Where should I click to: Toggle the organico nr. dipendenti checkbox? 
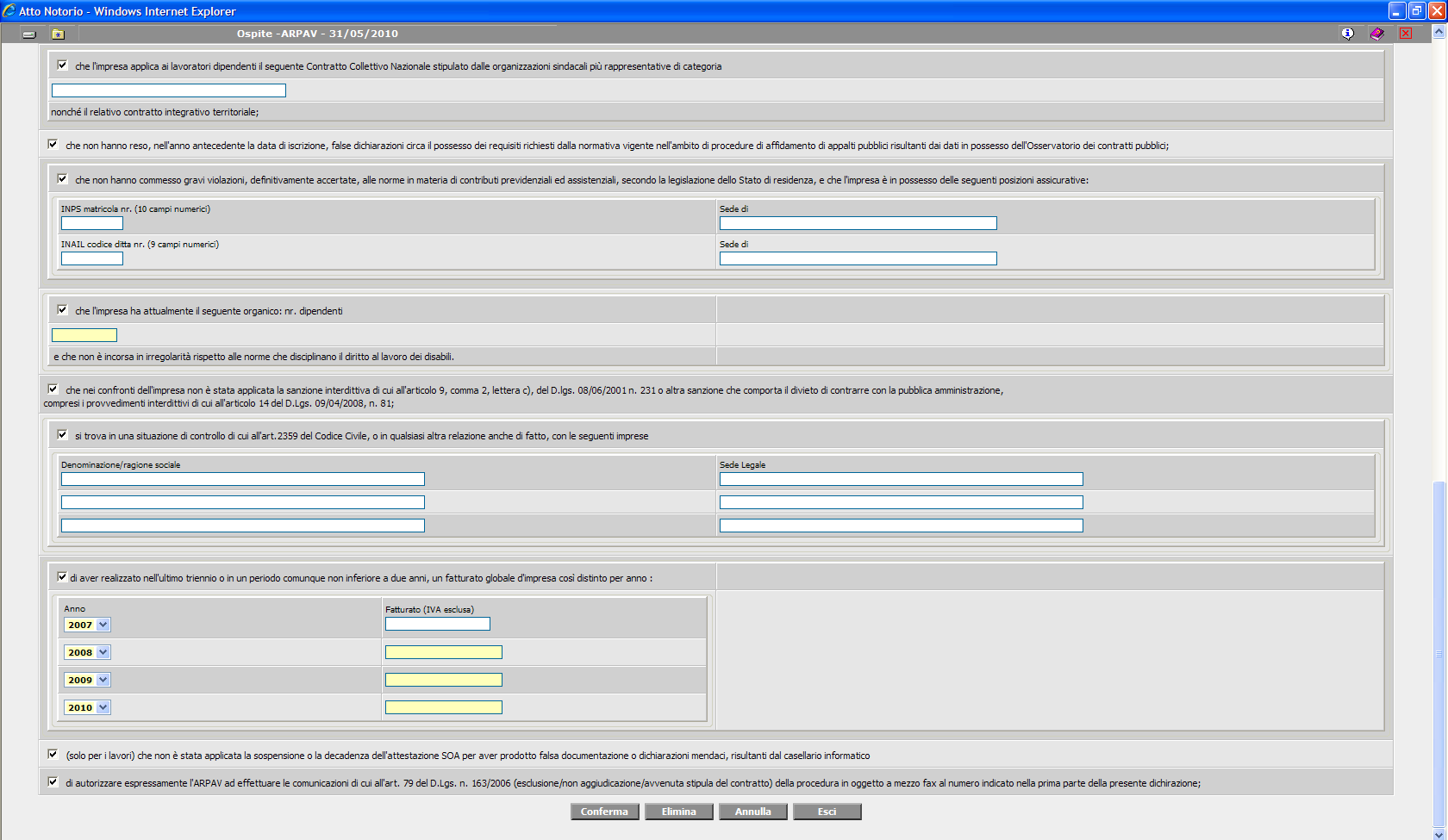pyautogui.click(x=62, y=309)
